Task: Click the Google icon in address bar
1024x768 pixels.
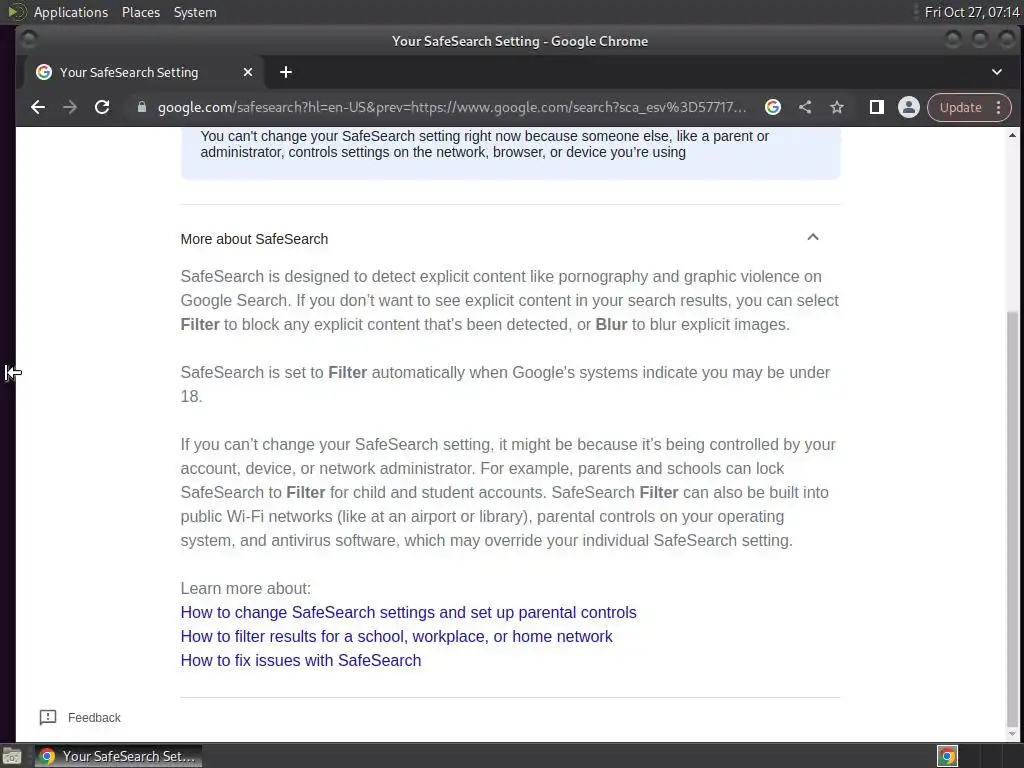Action: pos(773,107)
